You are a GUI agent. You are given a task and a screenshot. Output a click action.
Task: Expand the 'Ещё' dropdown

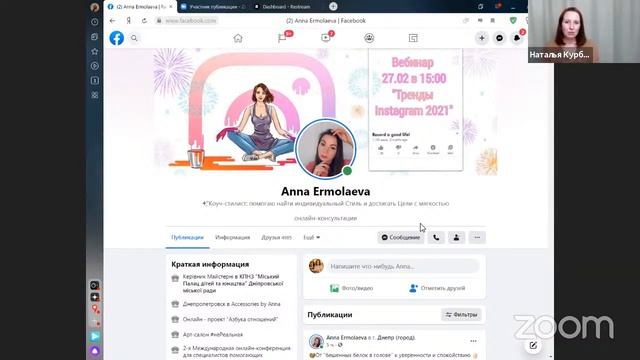(x=311, y=237)
